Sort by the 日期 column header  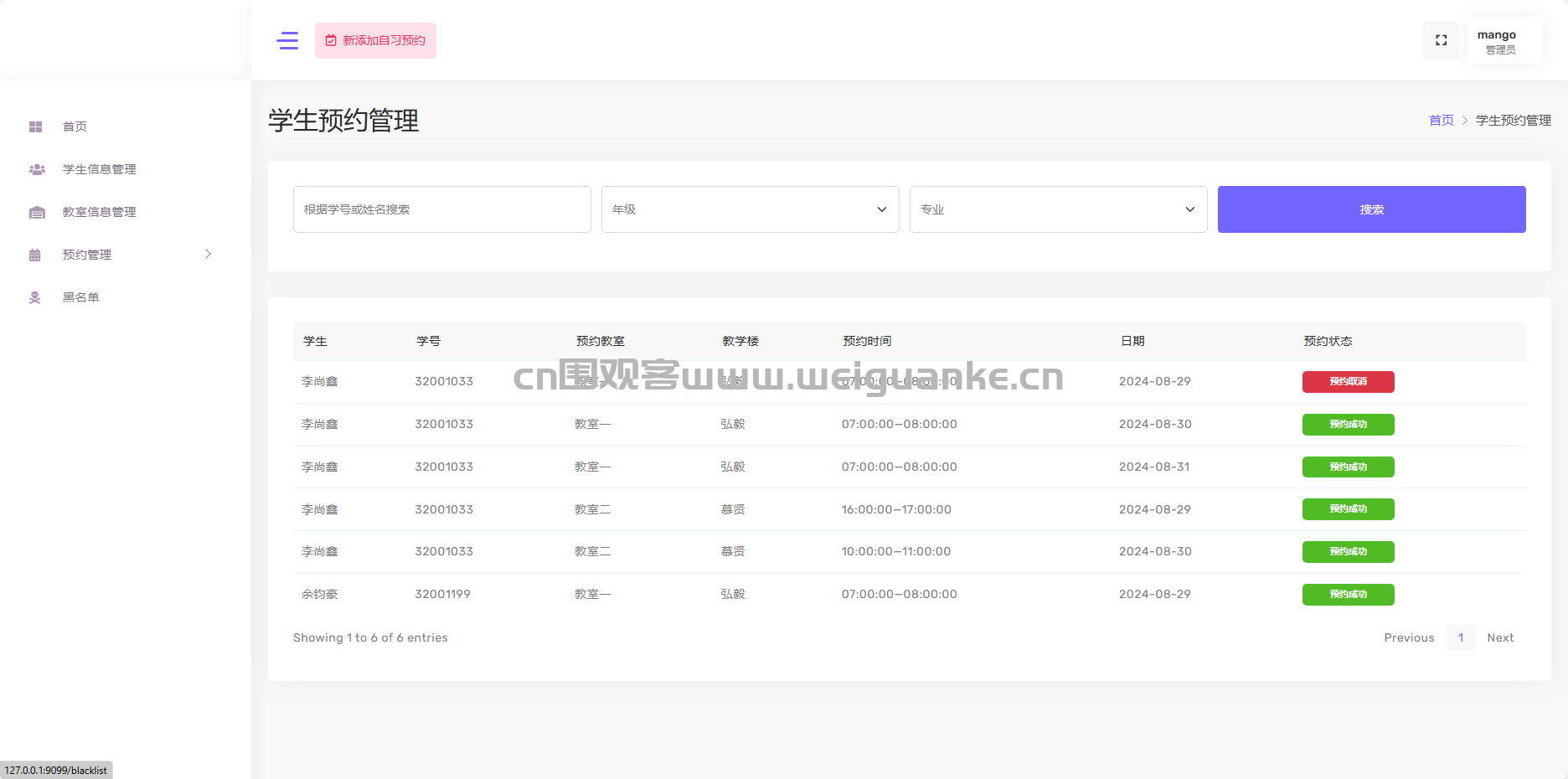[x=1132, y=341]
